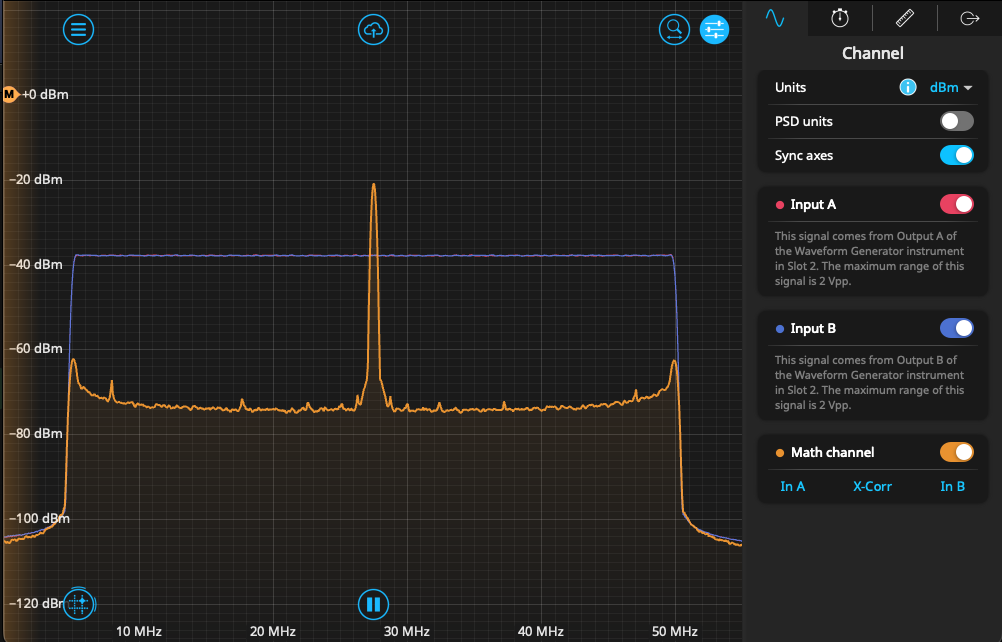Open the output arrow tab
This screenshot has height=642, width=1002.
[x=968, y=18]
